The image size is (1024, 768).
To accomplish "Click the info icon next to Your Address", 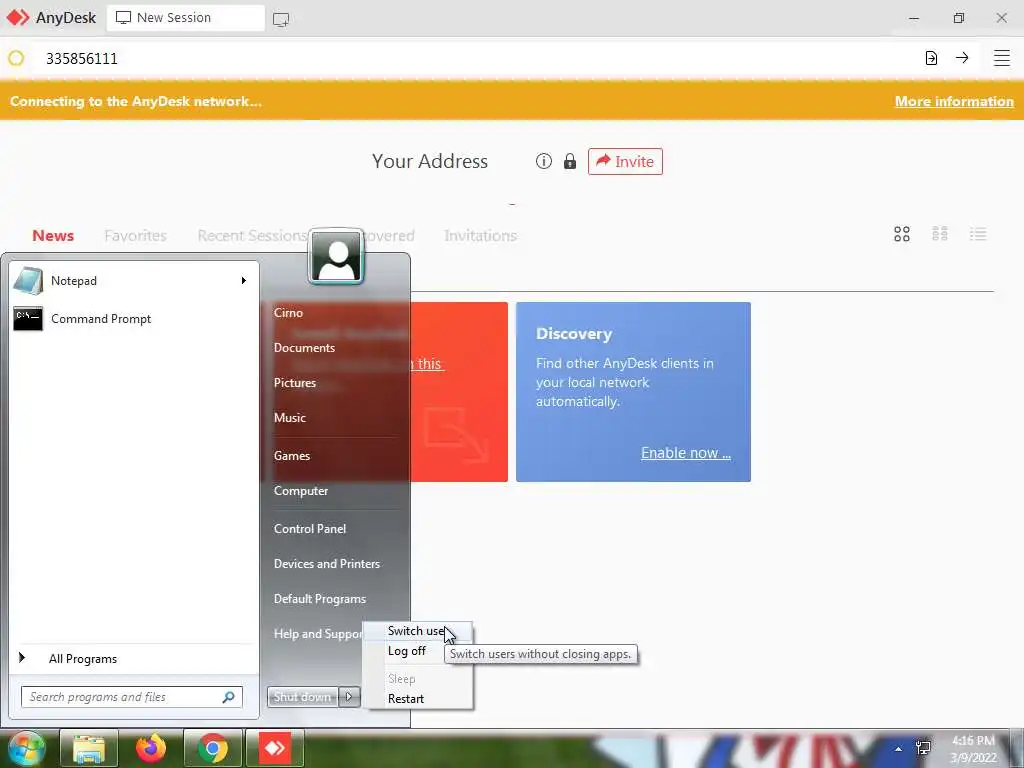I will [544, 161].
